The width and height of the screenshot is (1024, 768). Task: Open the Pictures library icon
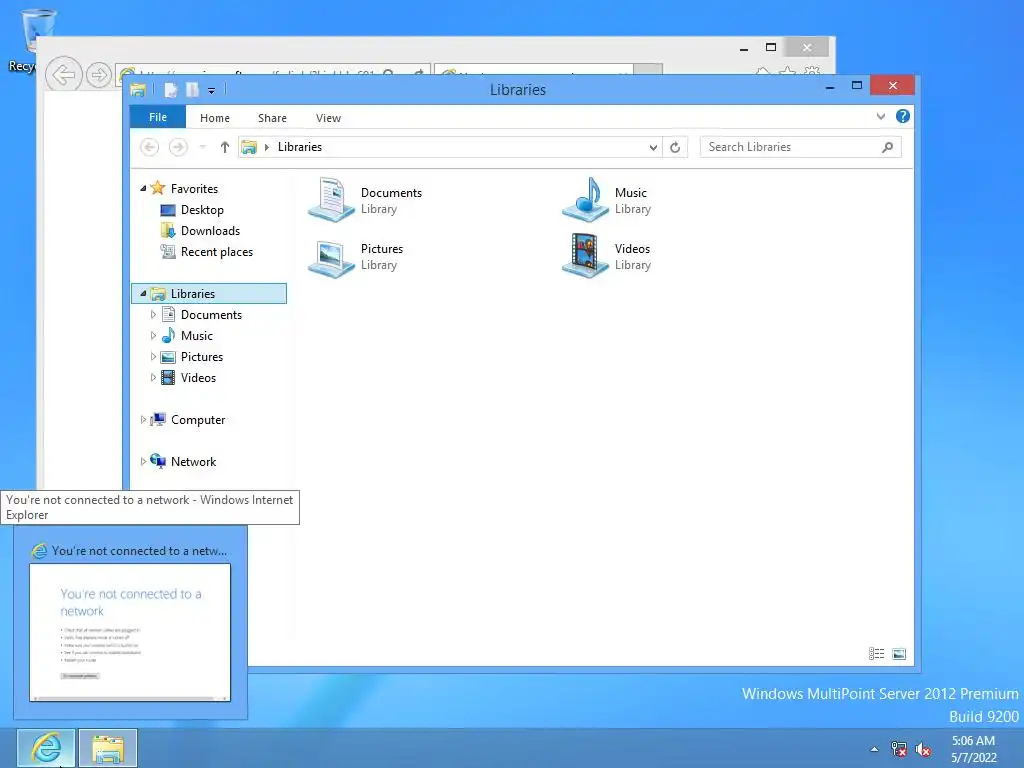click(x=331, y=257)
